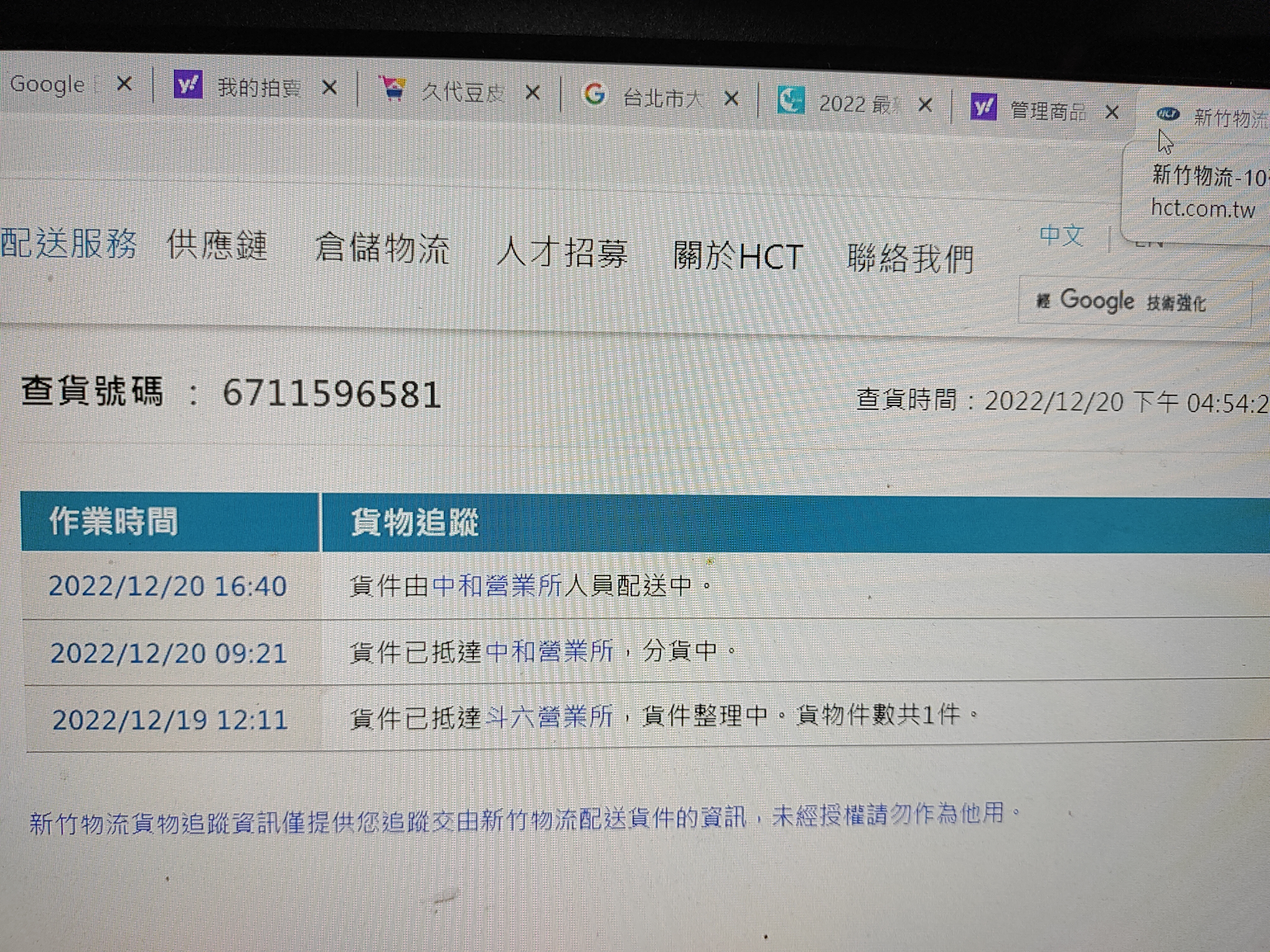Close the 管理商品 tab
The height and width of the screenshot is (952, 1270).
tap(1112, 112)
